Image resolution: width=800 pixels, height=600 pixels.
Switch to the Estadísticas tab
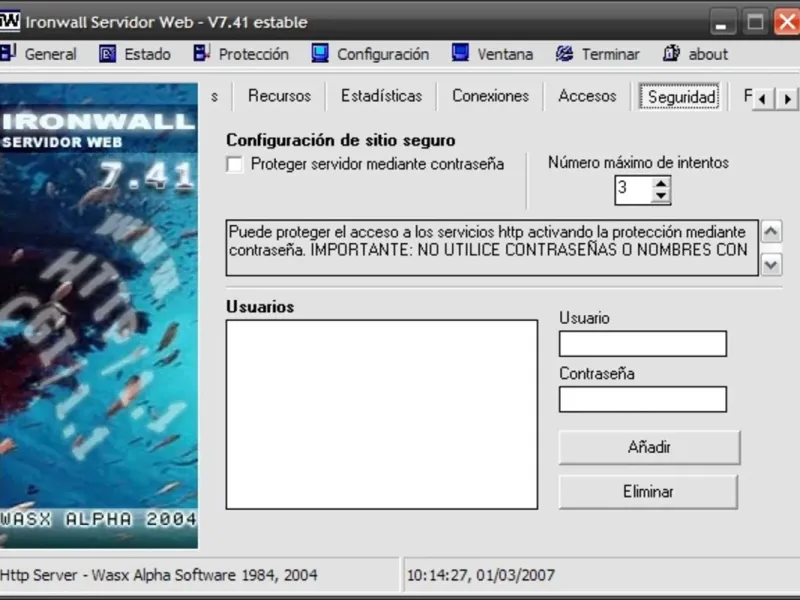tap(381, 96)
